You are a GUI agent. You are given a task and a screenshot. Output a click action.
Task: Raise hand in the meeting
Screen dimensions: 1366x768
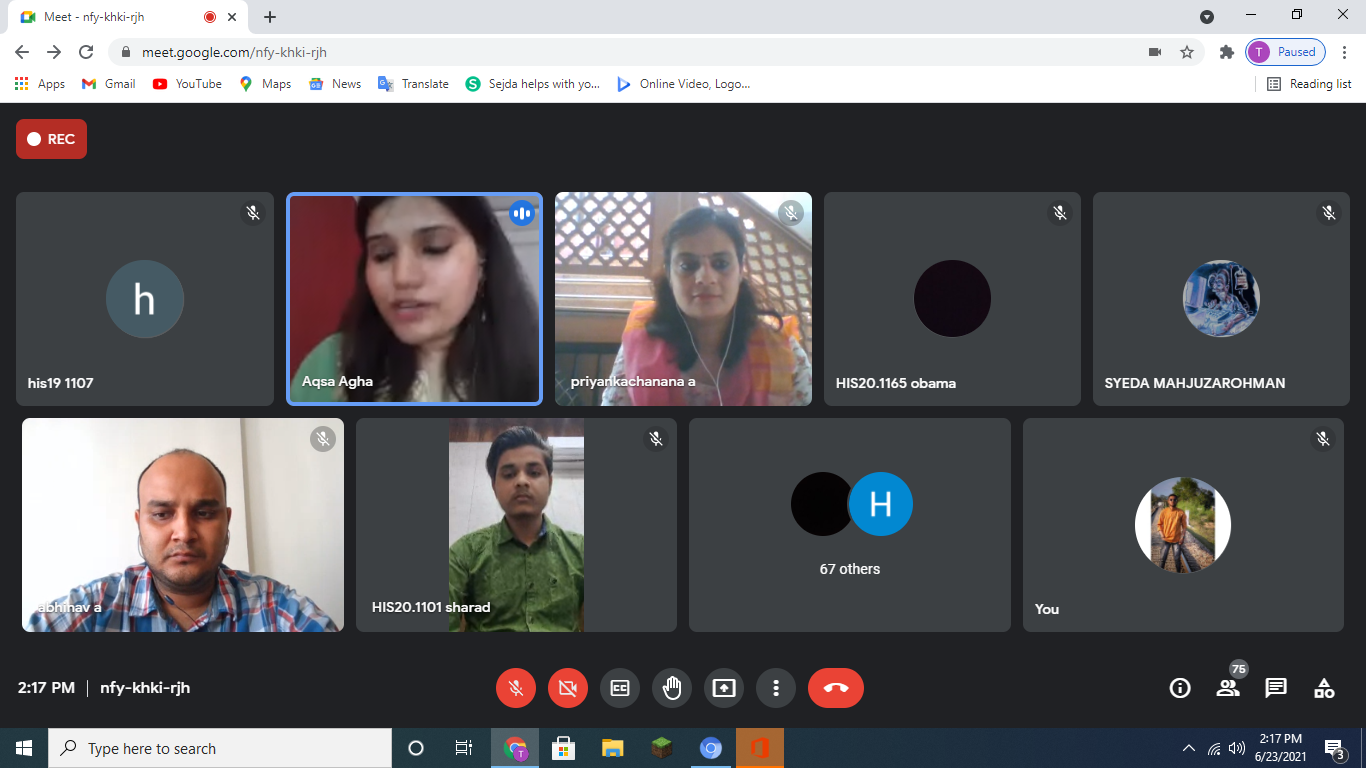click(x=672, y=688)
